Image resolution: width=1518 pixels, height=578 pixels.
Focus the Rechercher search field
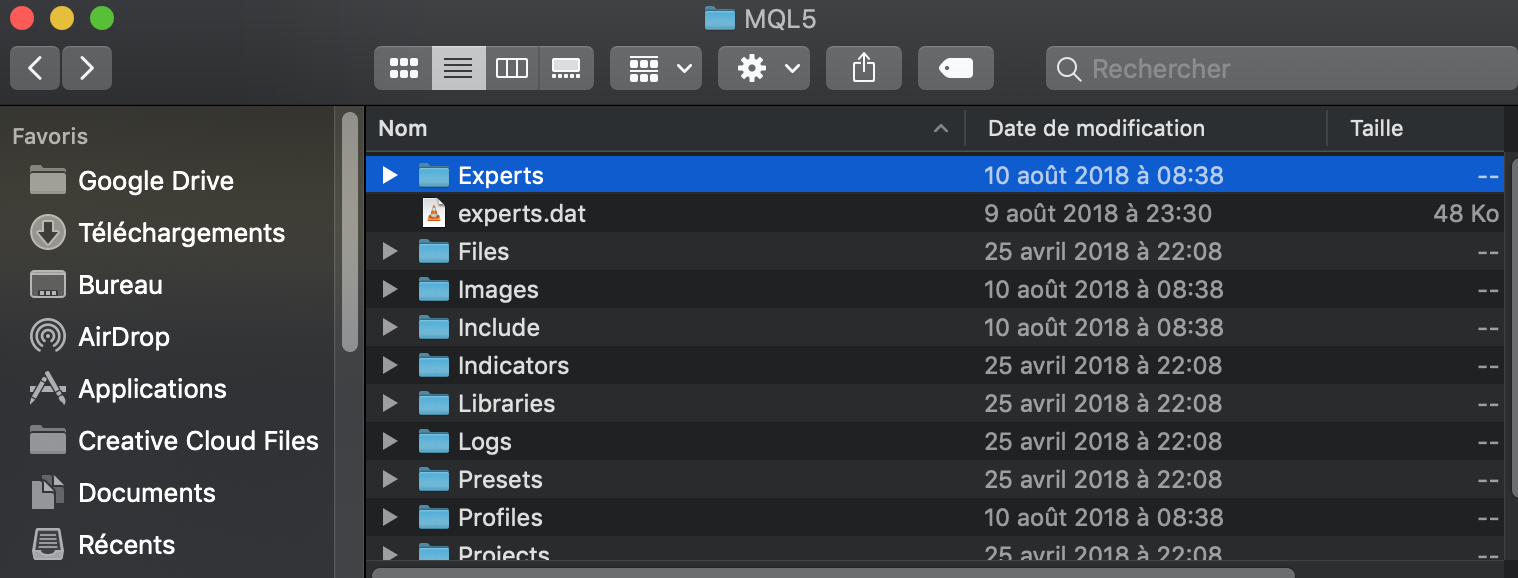coord(1281,68)
